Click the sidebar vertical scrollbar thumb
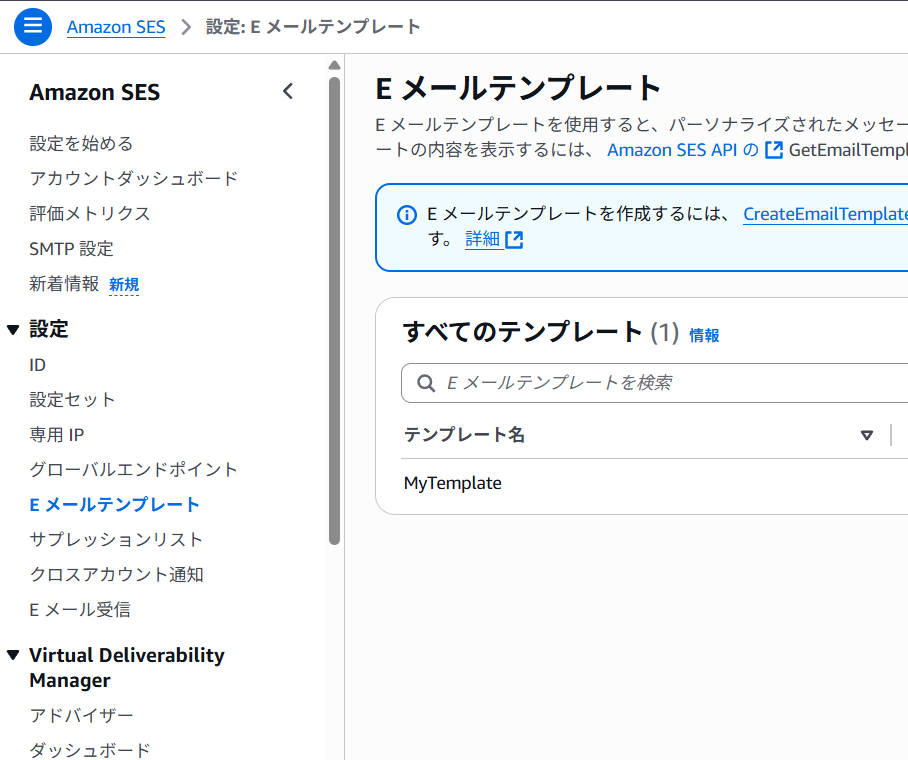The width and height of the screenshot is (908, 760). click(x=334, y=310)
